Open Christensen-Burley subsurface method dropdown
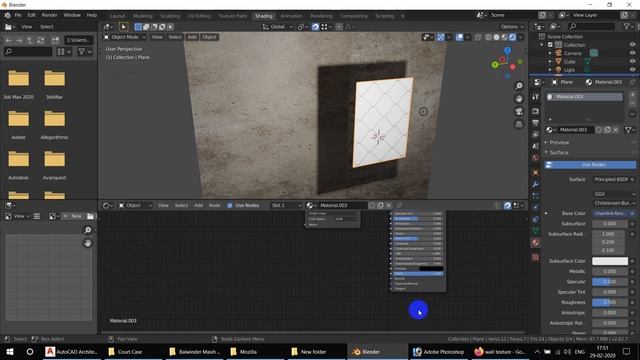 614,203
